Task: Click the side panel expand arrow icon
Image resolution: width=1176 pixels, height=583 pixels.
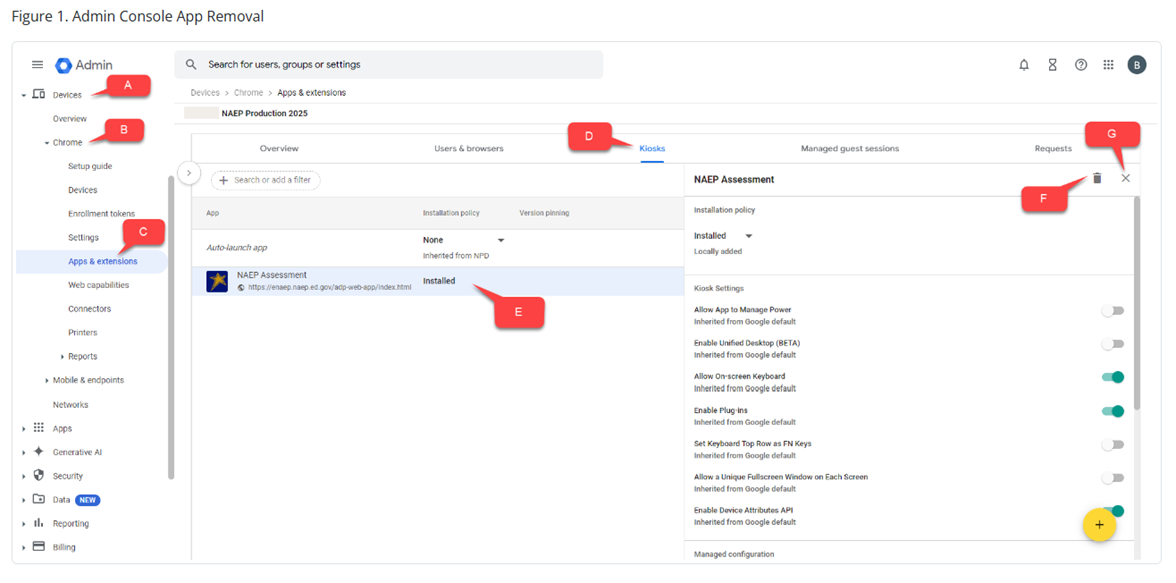Action: [x=189, y=173]
